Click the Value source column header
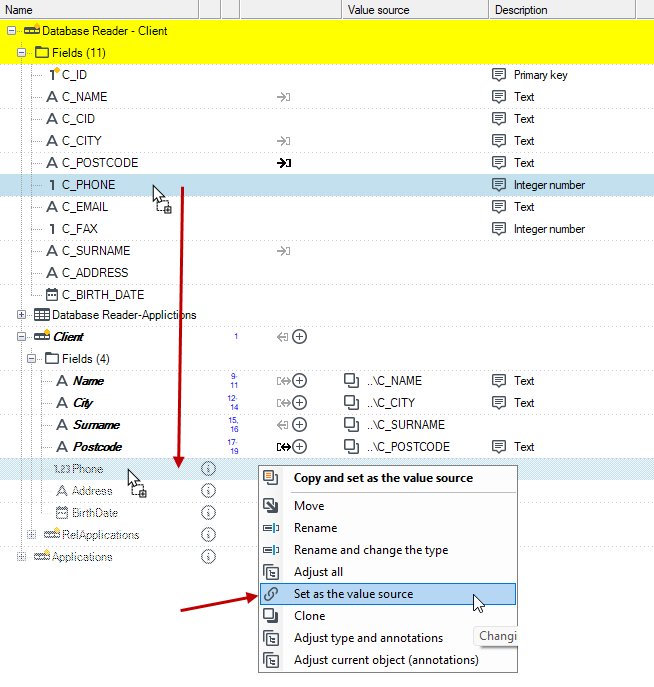 (415, 10)
